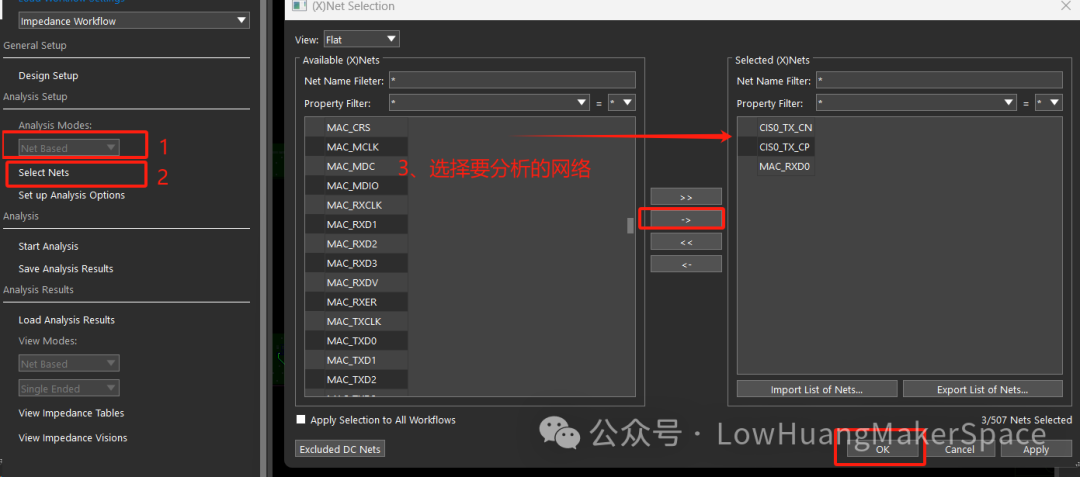Click Select Nets in Analysis Setup
The width and height of the screenshot is (1080, 477).
(43, 173)
